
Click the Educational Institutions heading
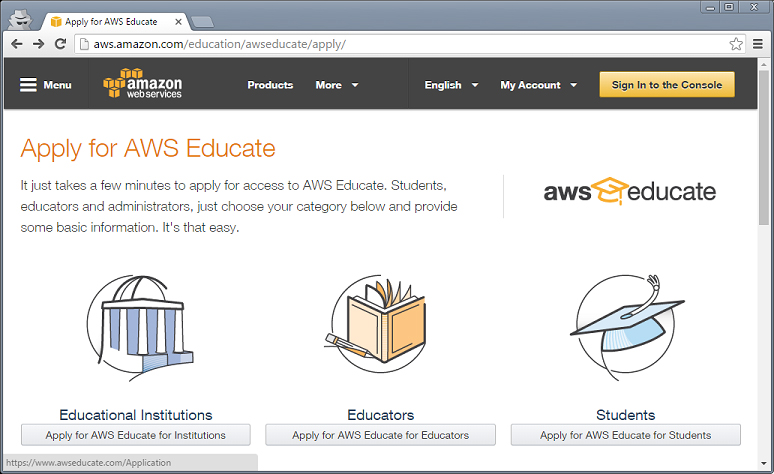[136, 415]
